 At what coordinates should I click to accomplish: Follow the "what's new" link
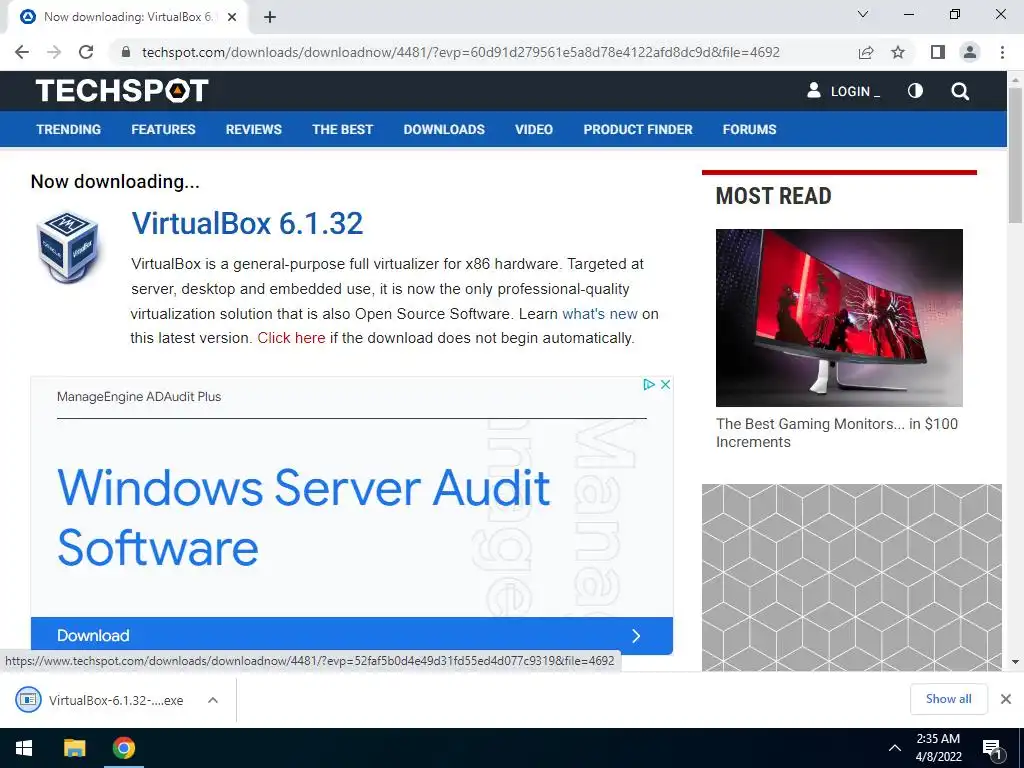coord(600,314)
